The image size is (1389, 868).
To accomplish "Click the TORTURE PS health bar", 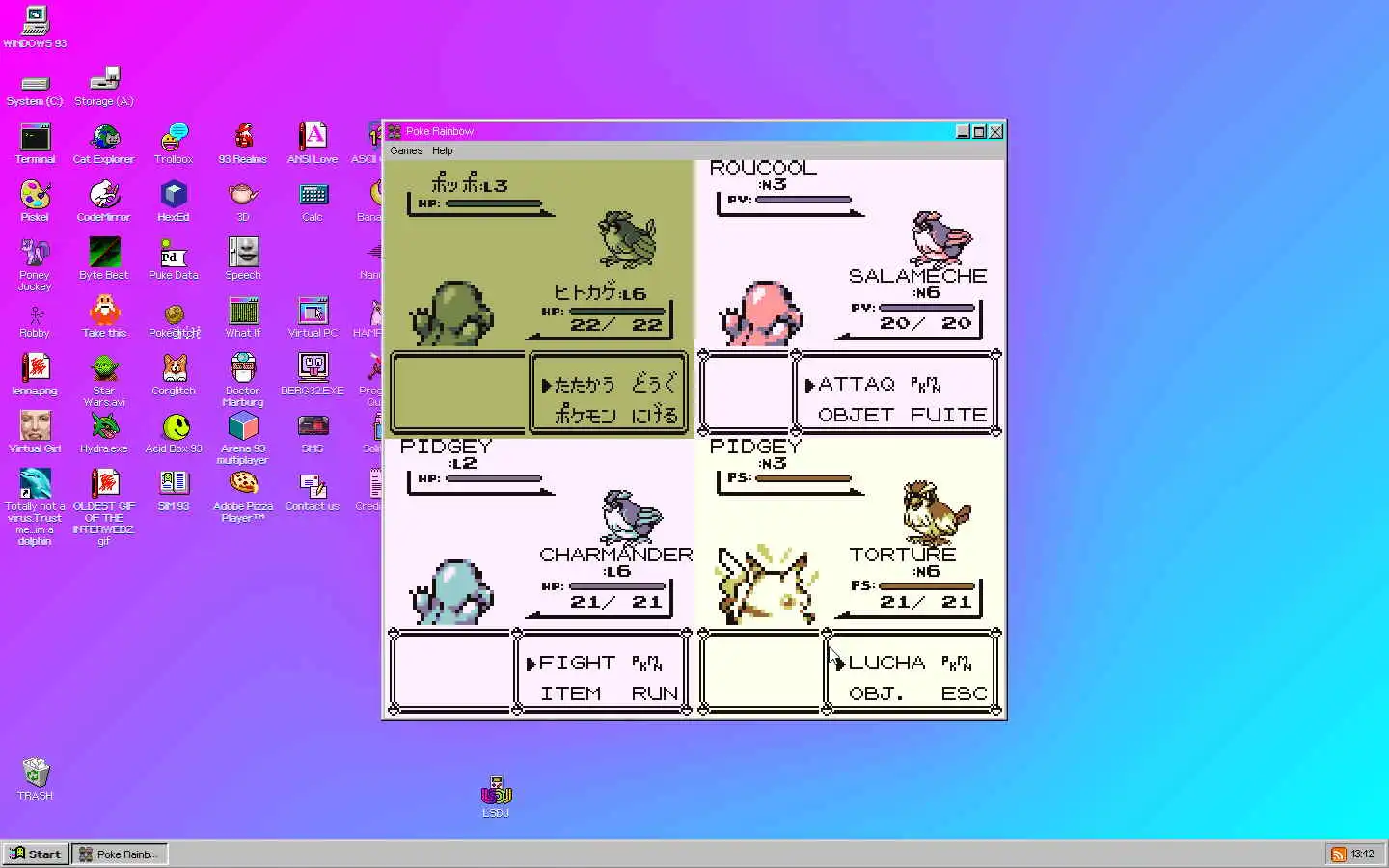I will pos(927,586).
